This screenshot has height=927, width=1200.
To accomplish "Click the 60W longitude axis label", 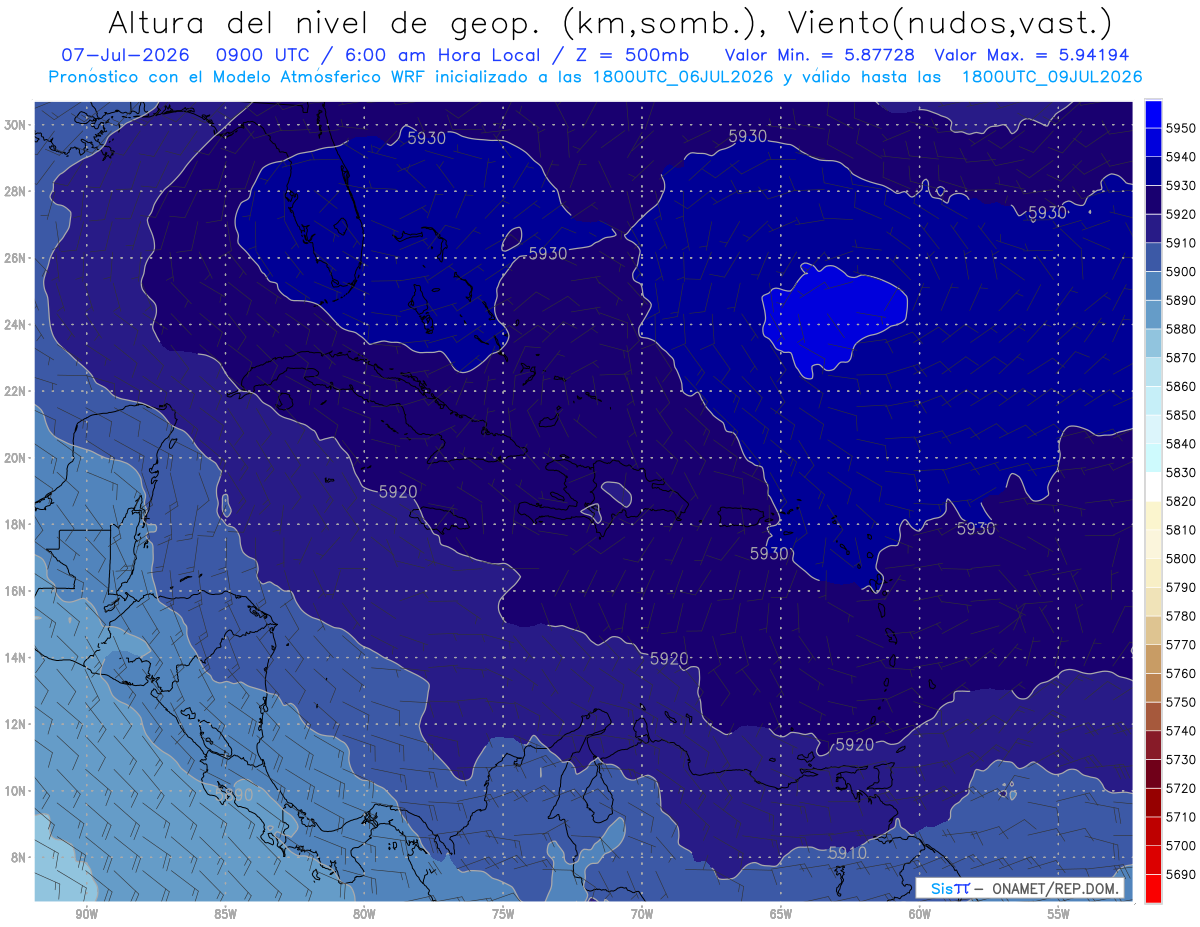I will pyautogui.click(x=920, y=915).
